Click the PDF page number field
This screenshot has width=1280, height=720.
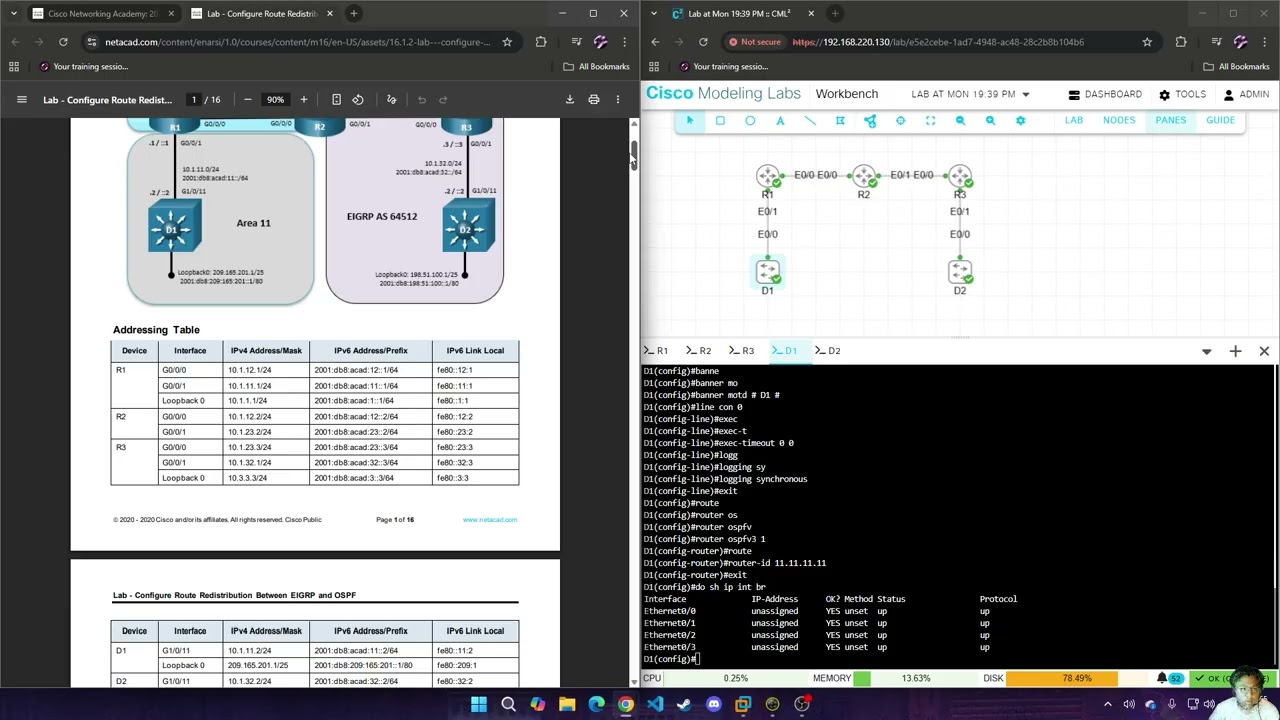194,99
